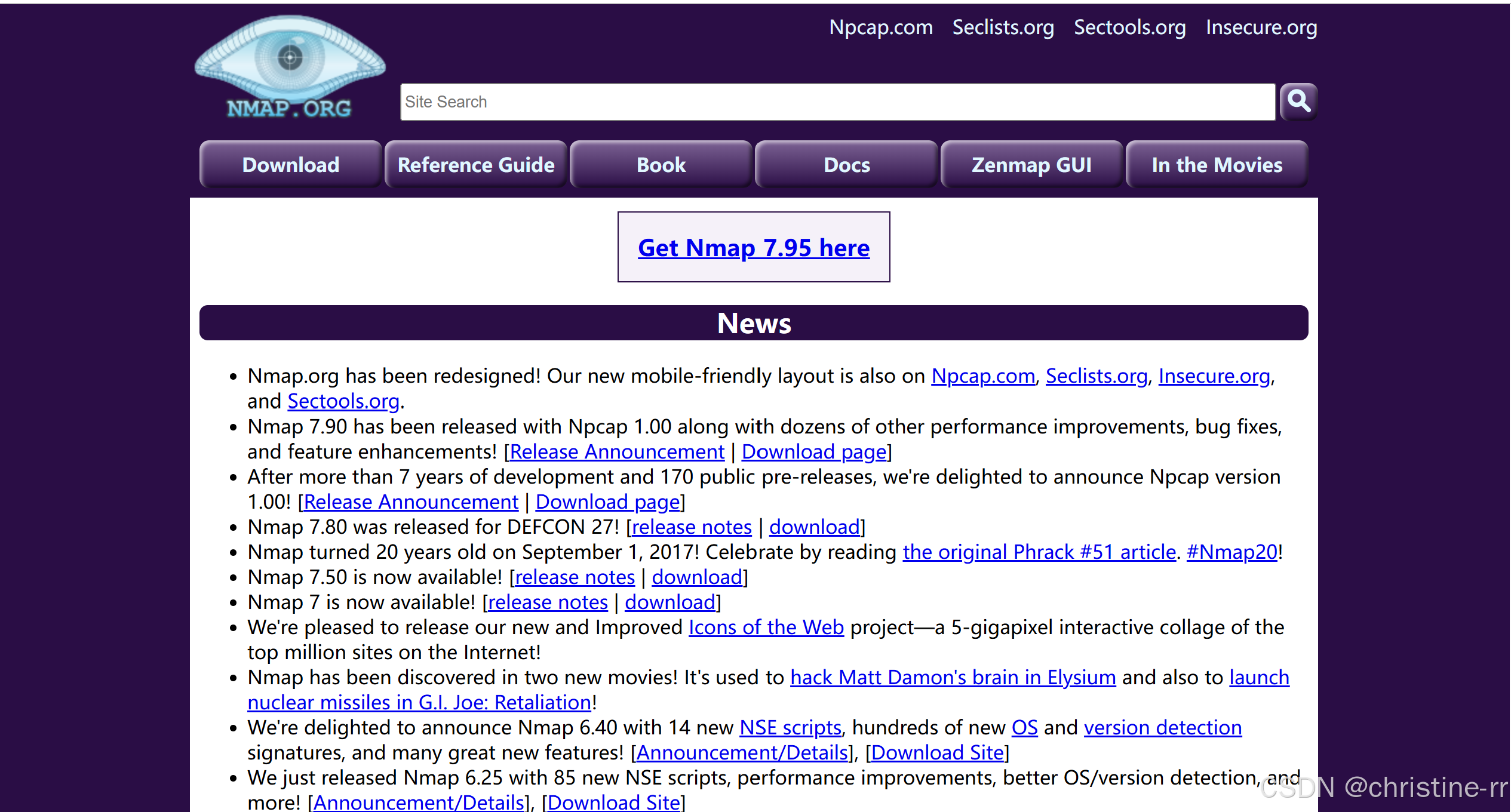Select the Docs navigation button
Image resolution: width=1511 pixels, height=812 pixels.
(846, 165)
